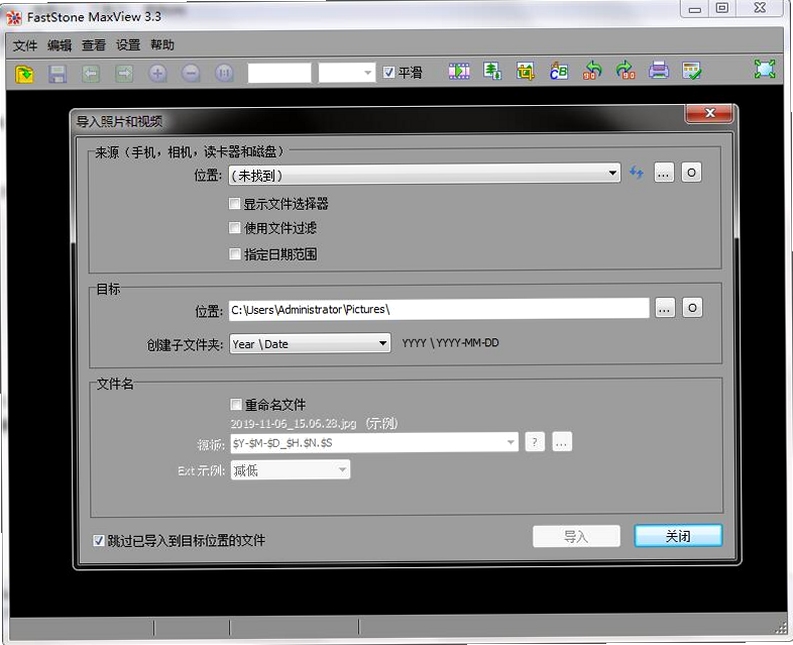The width and height of the screenshot is (793, 645).
Task: Select the crop tool icon
Action: (526, 71)
